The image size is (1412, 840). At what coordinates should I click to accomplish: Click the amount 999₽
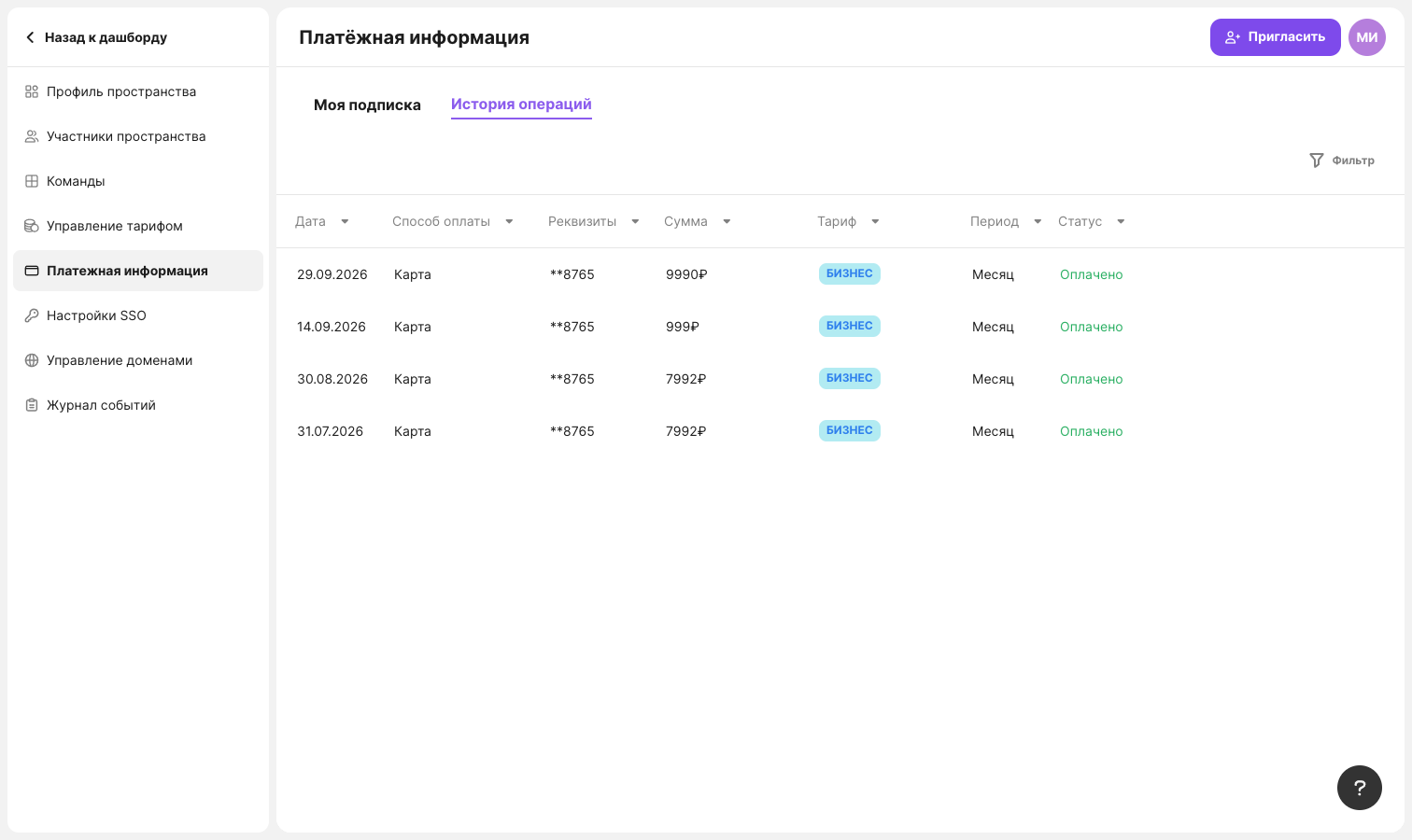tap(683, 327)
